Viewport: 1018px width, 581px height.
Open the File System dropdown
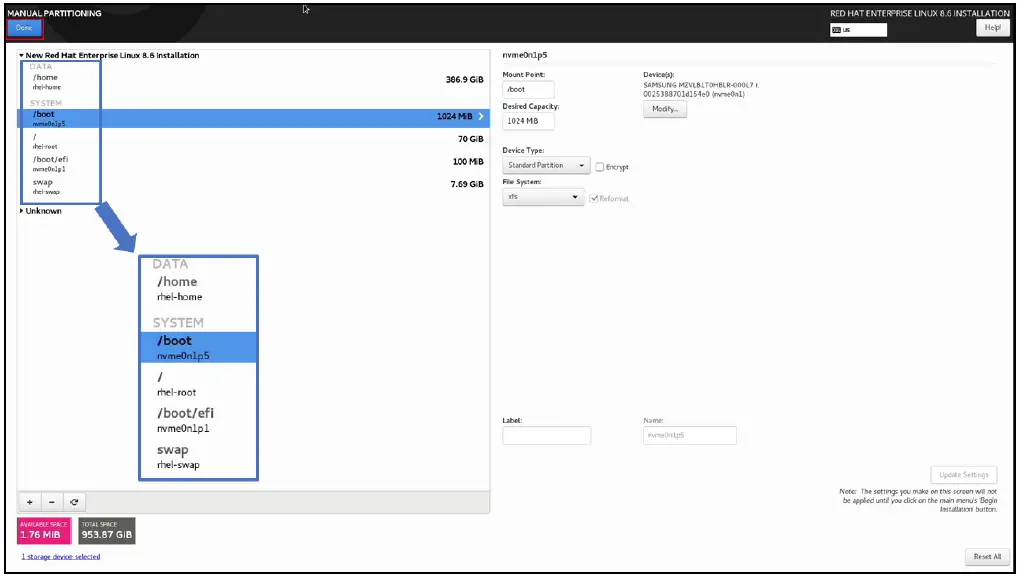pos(543,197)
